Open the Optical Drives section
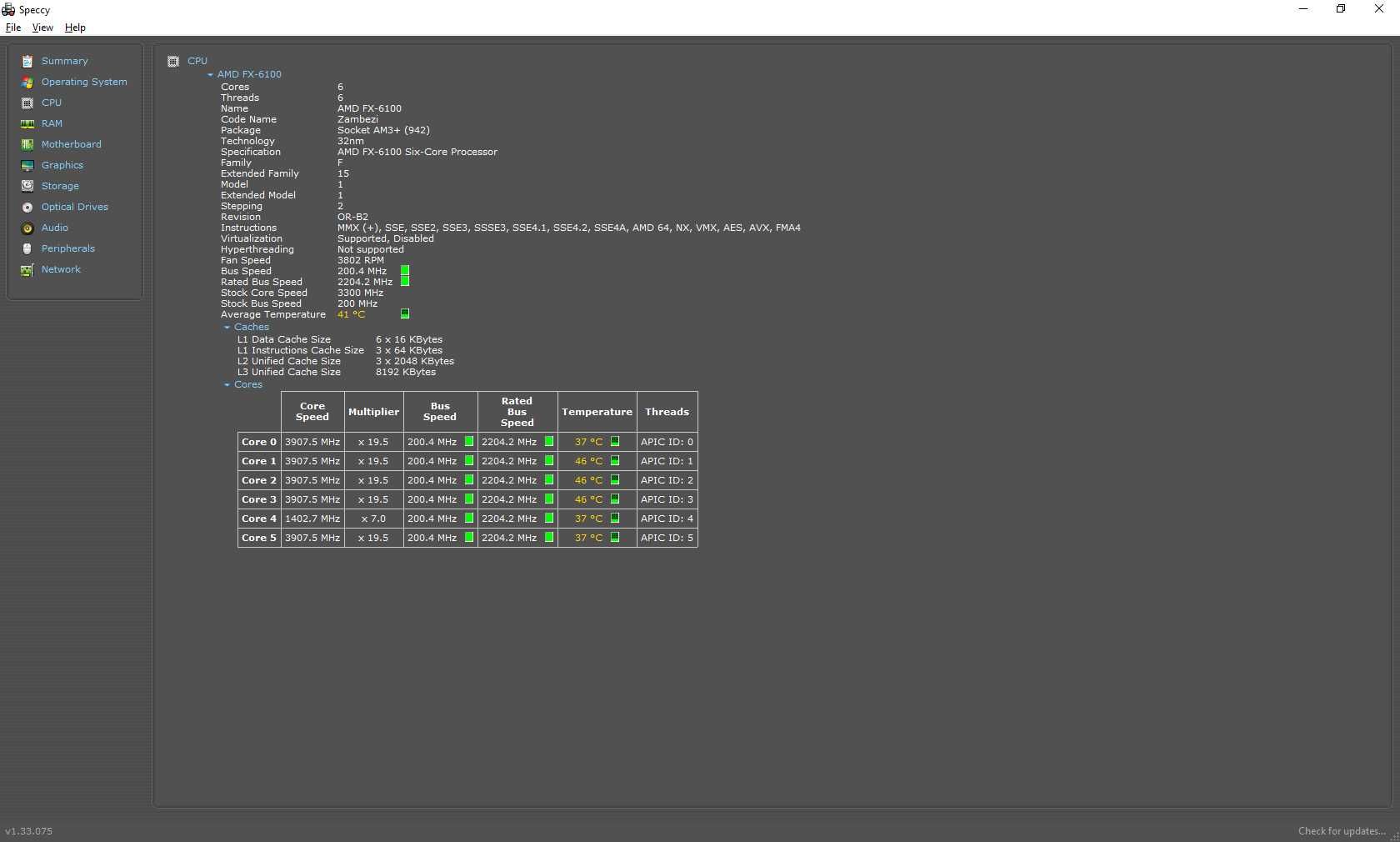 click(75, 207)
